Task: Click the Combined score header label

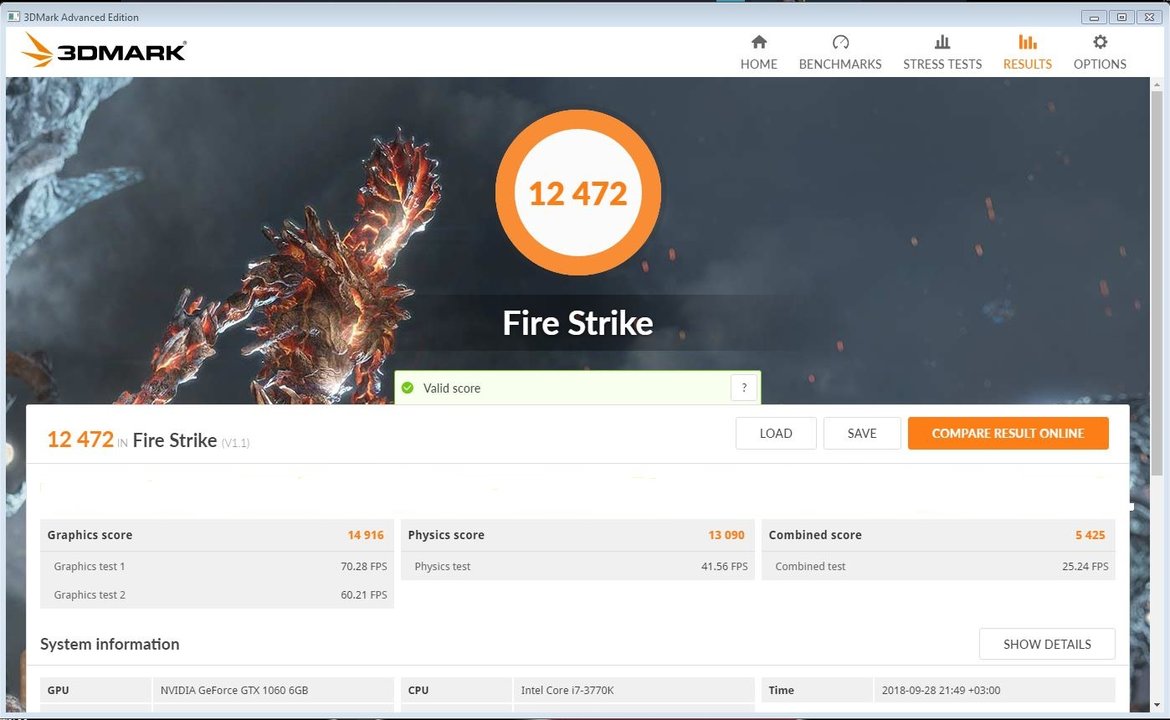Action: coord(815,535)
